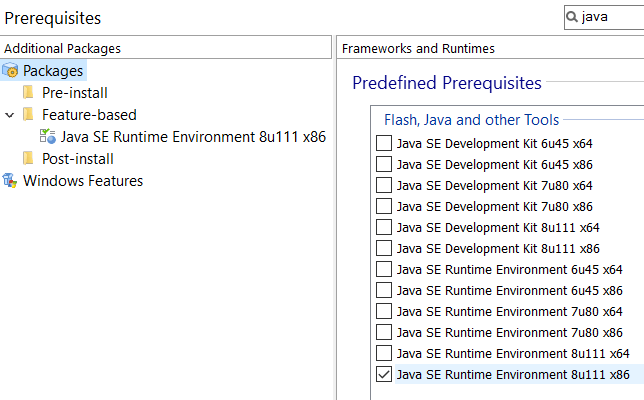This screenshot has height=400, width=644.
Task: Select the Pre-install tree item label
Action: pos(75,93)
